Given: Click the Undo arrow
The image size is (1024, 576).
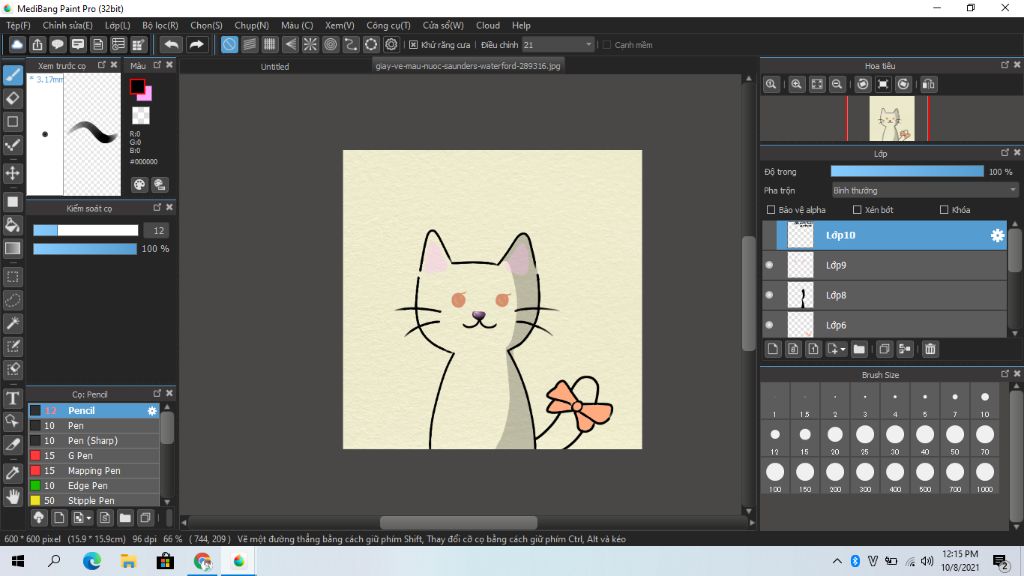Looking at the screenshot, I should click(171, 44).
